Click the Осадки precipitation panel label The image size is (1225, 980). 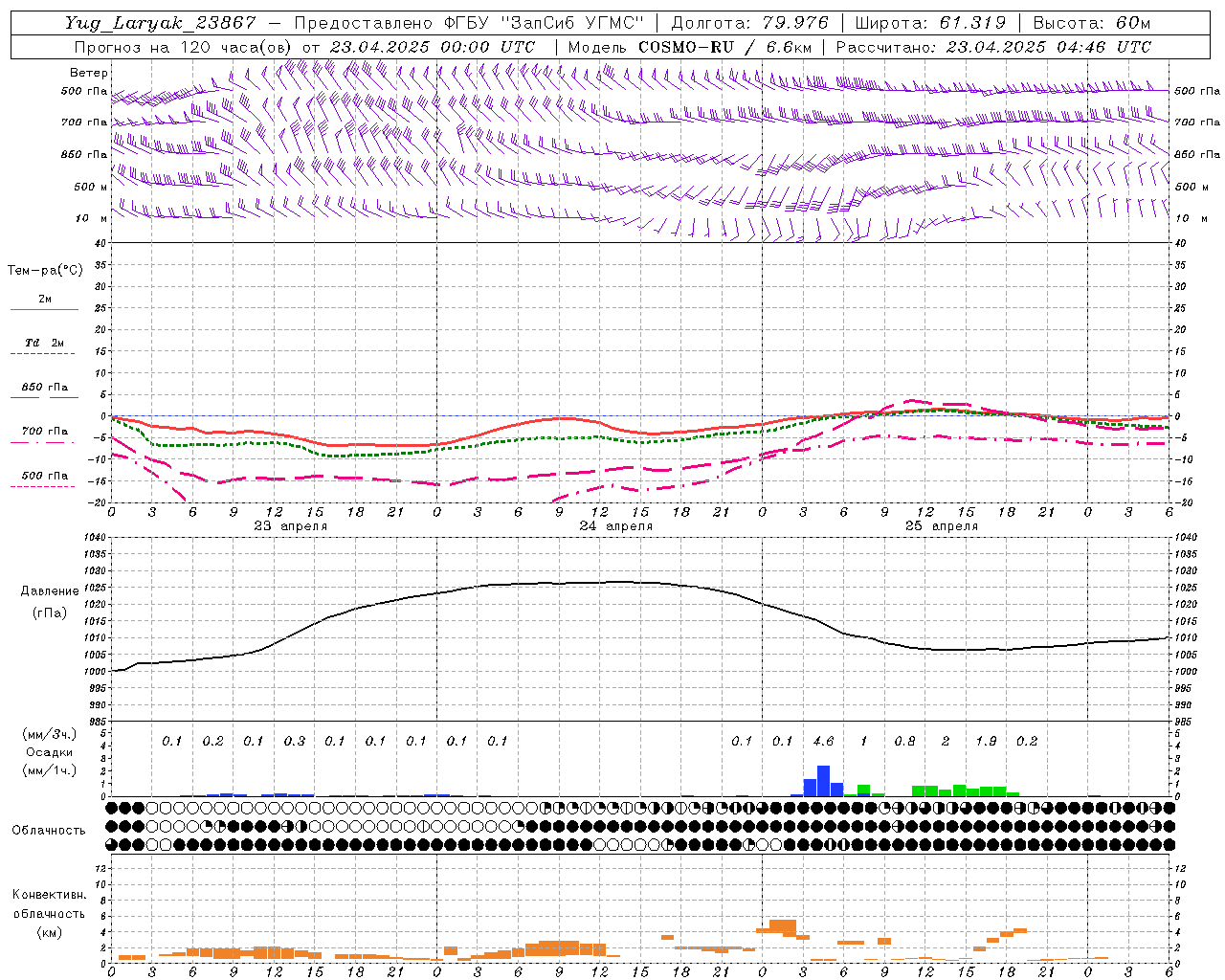coord(49,753)
